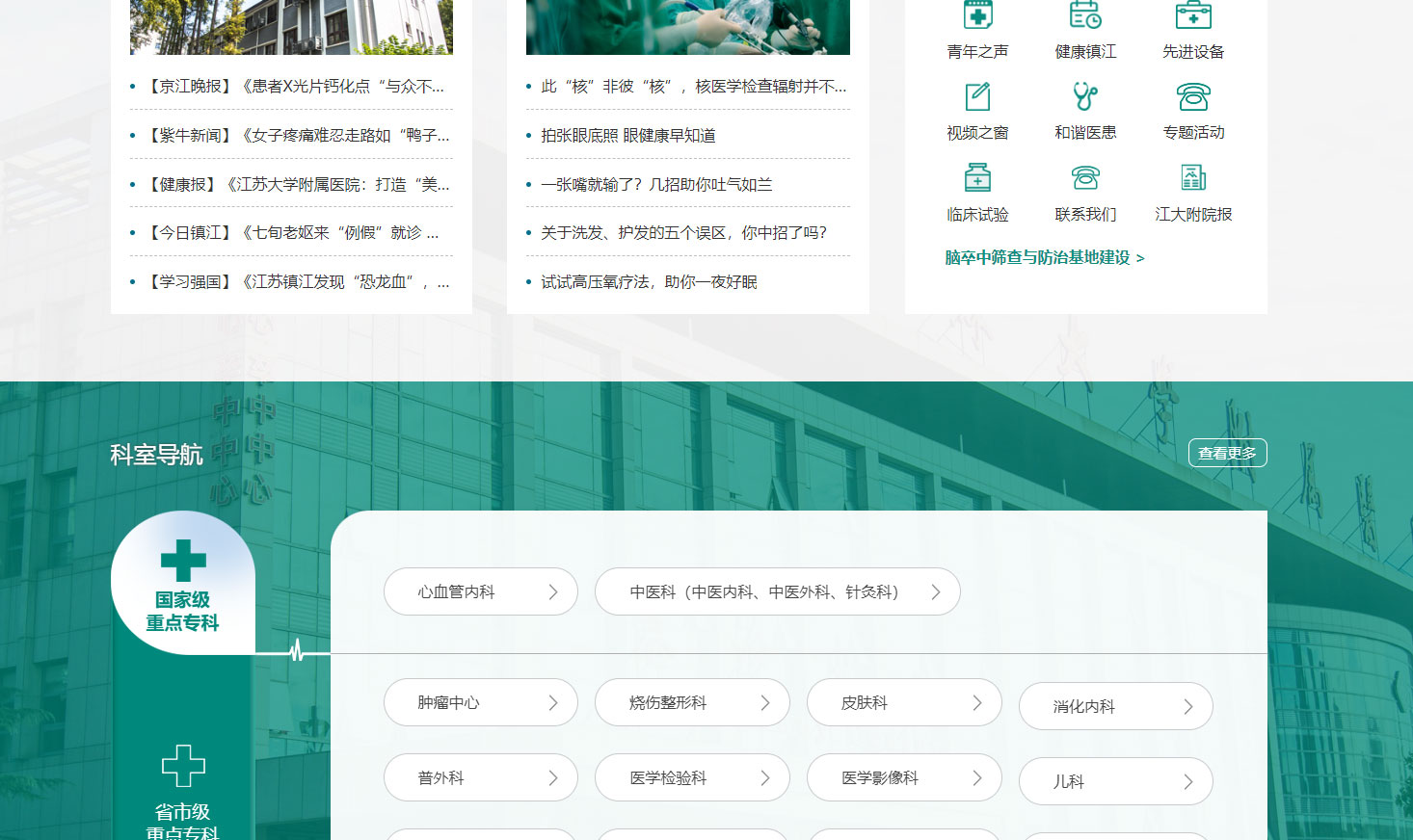The height and width of the screenshot is (840, 1413).
Task: Open the 皮肤科 department
Action: [x=904, y=702]
